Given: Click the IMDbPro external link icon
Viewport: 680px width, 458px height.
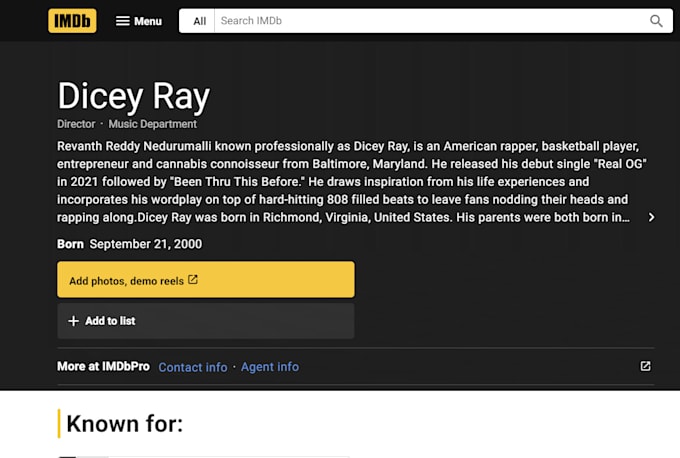Looking at the screenshot, I should [645, 366].
